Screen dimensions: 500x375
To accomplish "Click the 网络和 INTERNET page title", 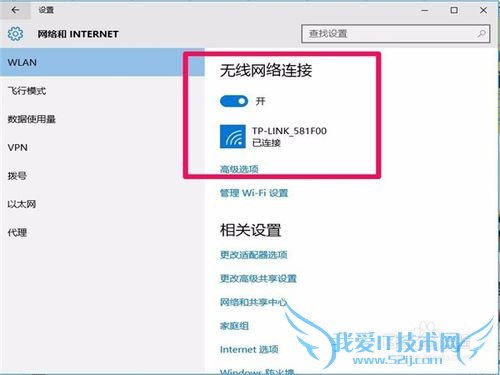I will tap(78, 34).
